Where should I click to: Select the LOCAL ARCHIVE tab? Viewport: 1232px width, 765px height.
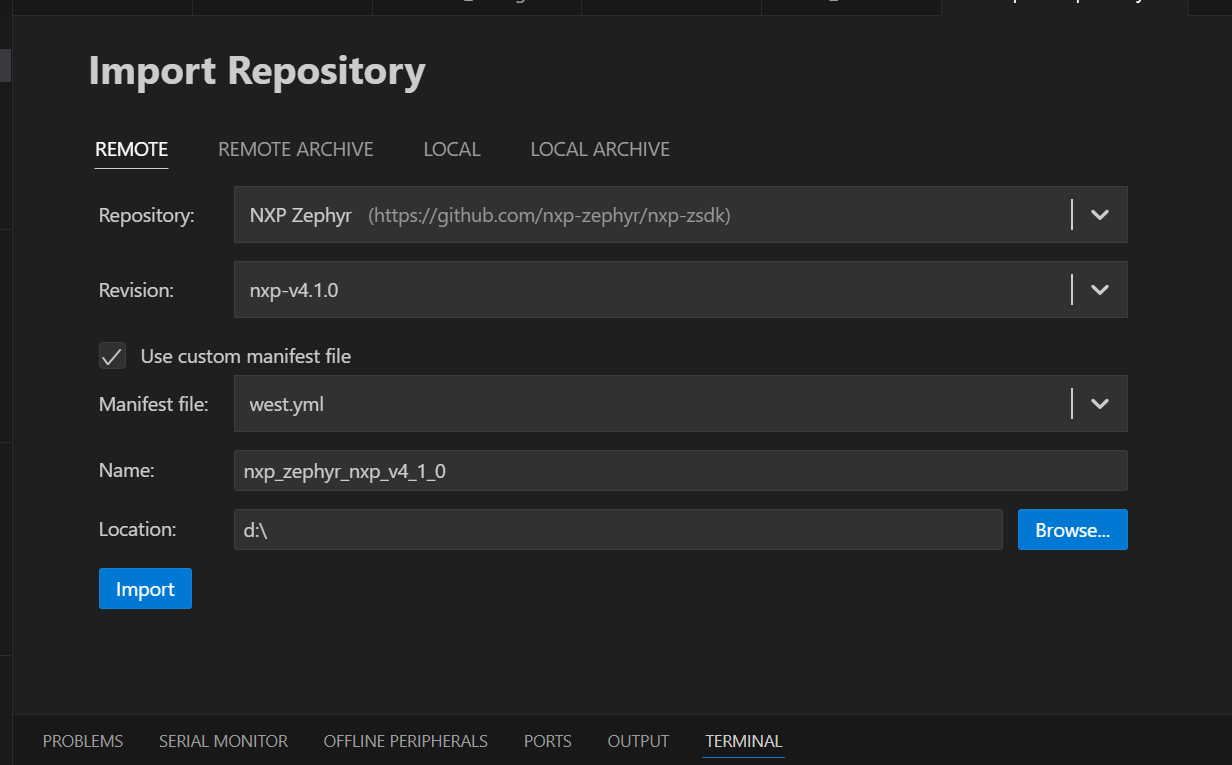(599, 148)
